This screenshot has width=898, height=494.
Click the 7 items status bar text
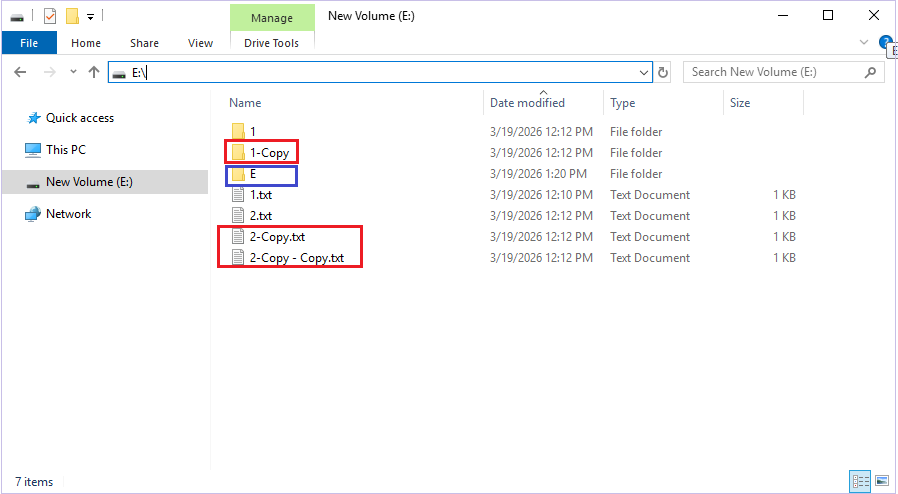point(34,482)
